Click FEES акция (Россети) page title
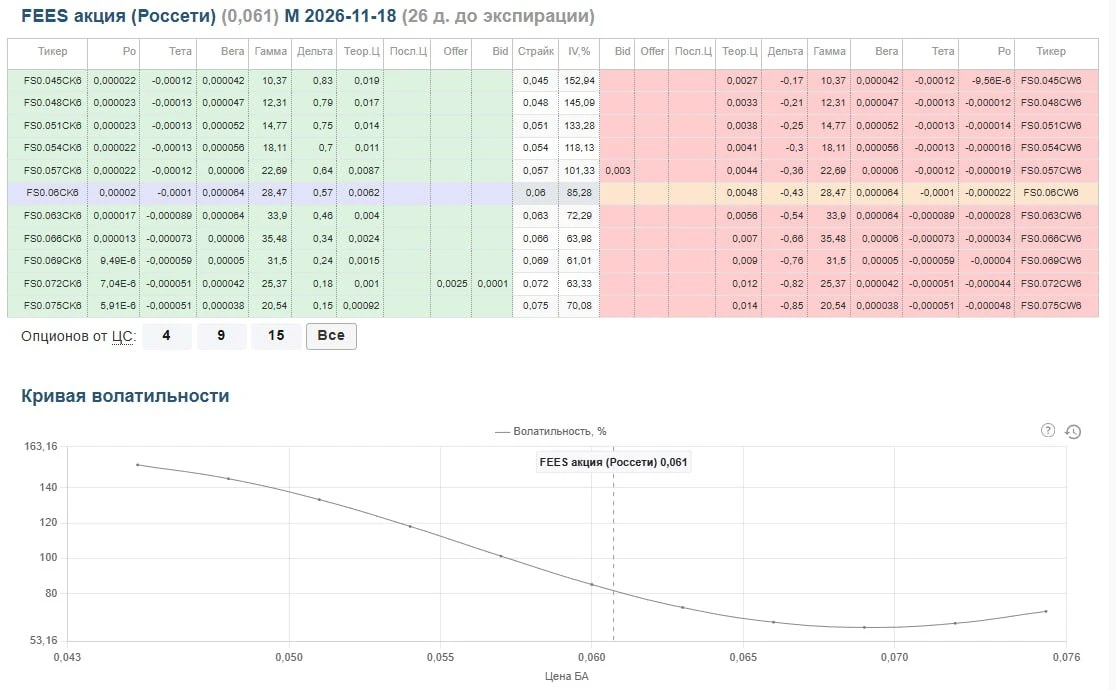 [118, 16]
